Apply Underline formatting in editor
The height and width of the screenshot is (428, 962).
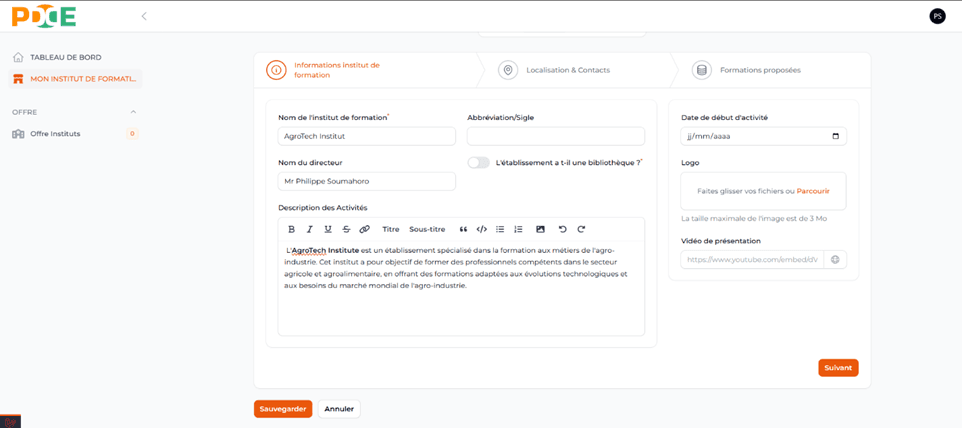point(328,229)
